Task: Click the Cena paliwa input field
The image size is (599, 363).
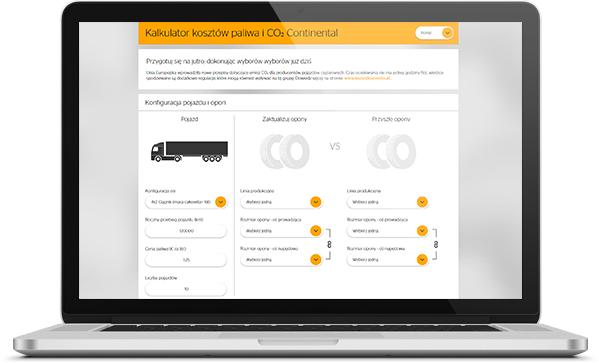Action: click(x=186, y=260)
